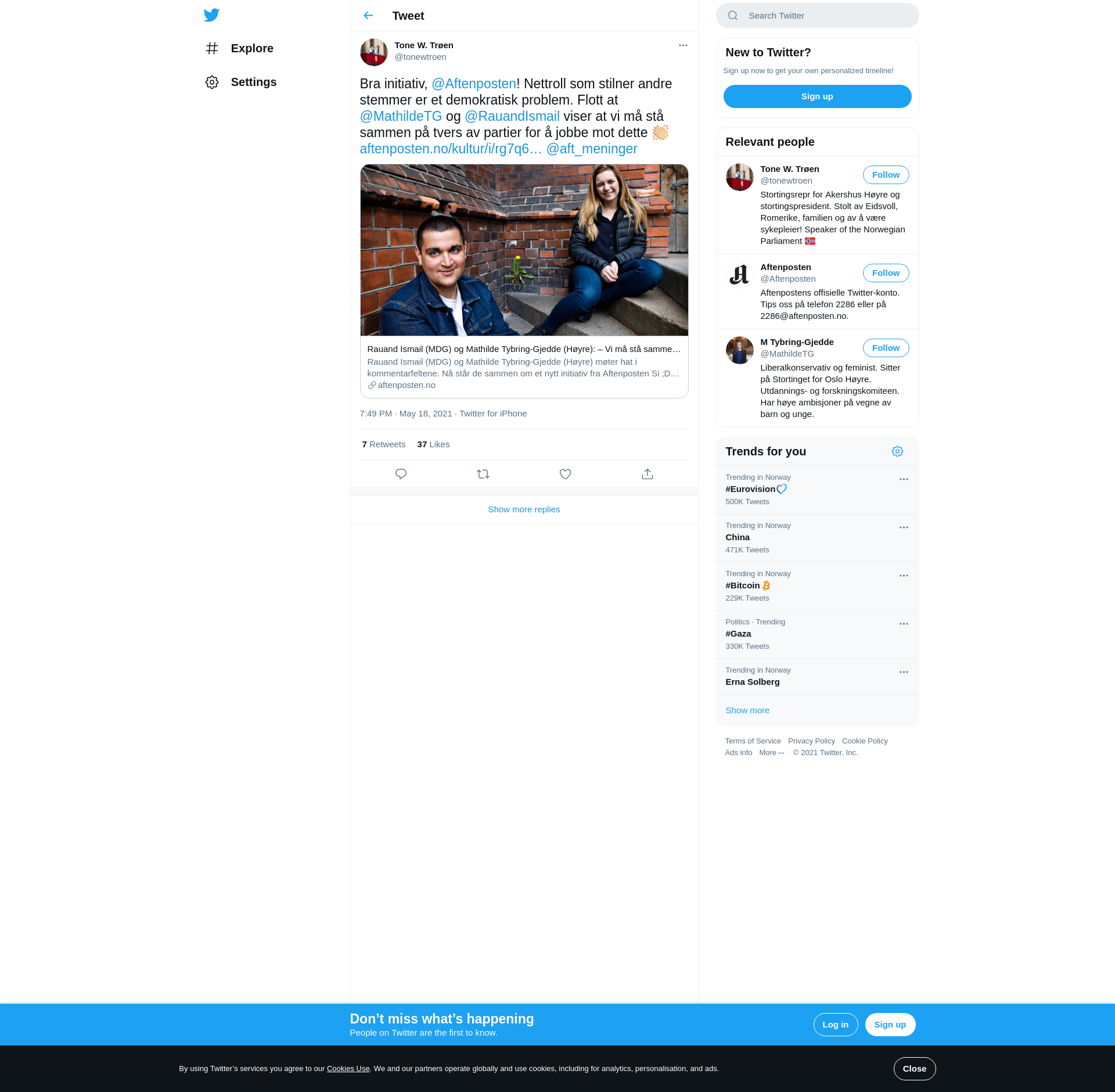This screenshot has width=1115, height=1092.
Task: Open tweet options three-dot menu
Action: [683, 45]
